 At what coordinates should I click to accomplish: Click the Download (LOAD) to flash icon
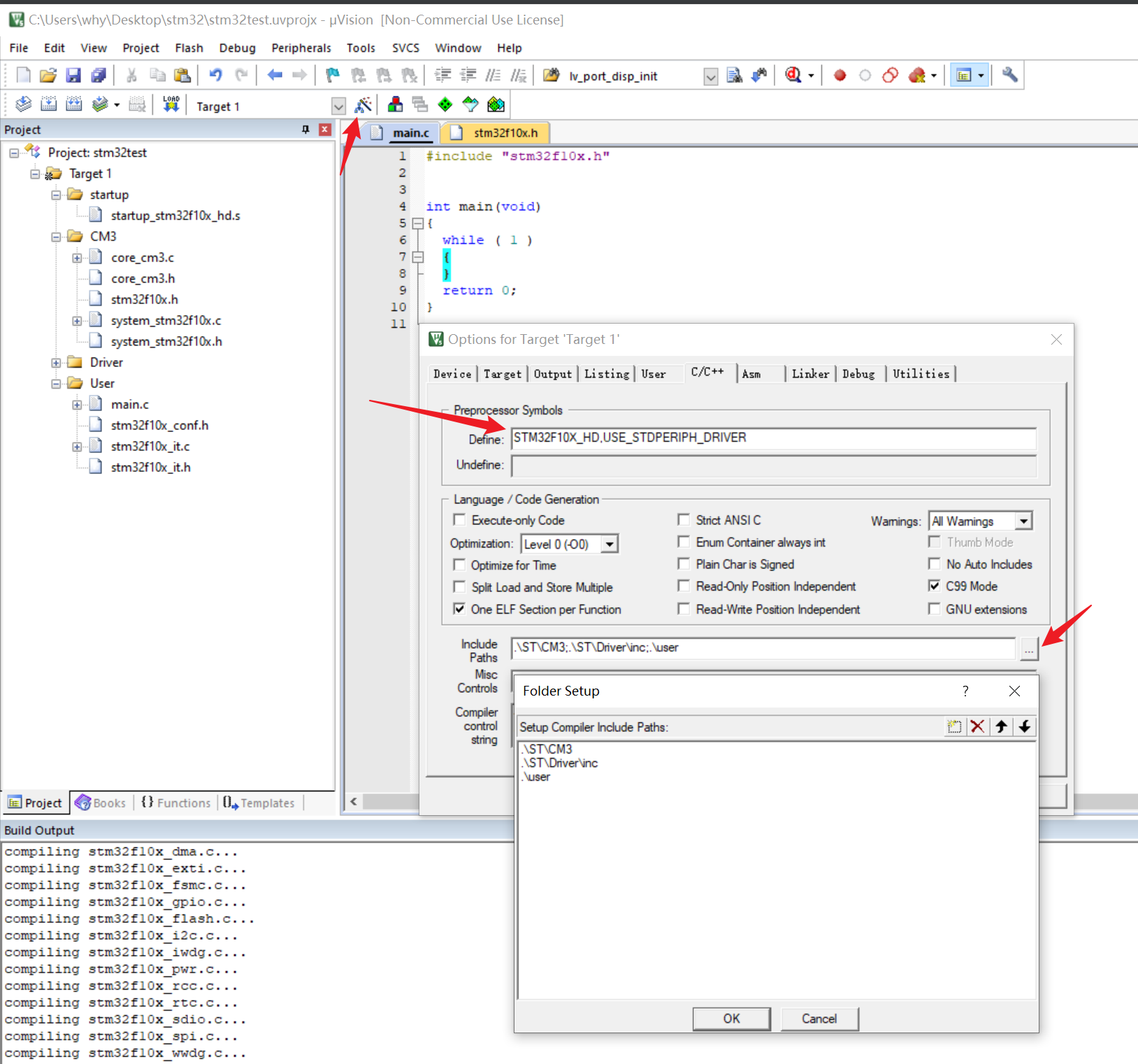click(x=171, y=105)
